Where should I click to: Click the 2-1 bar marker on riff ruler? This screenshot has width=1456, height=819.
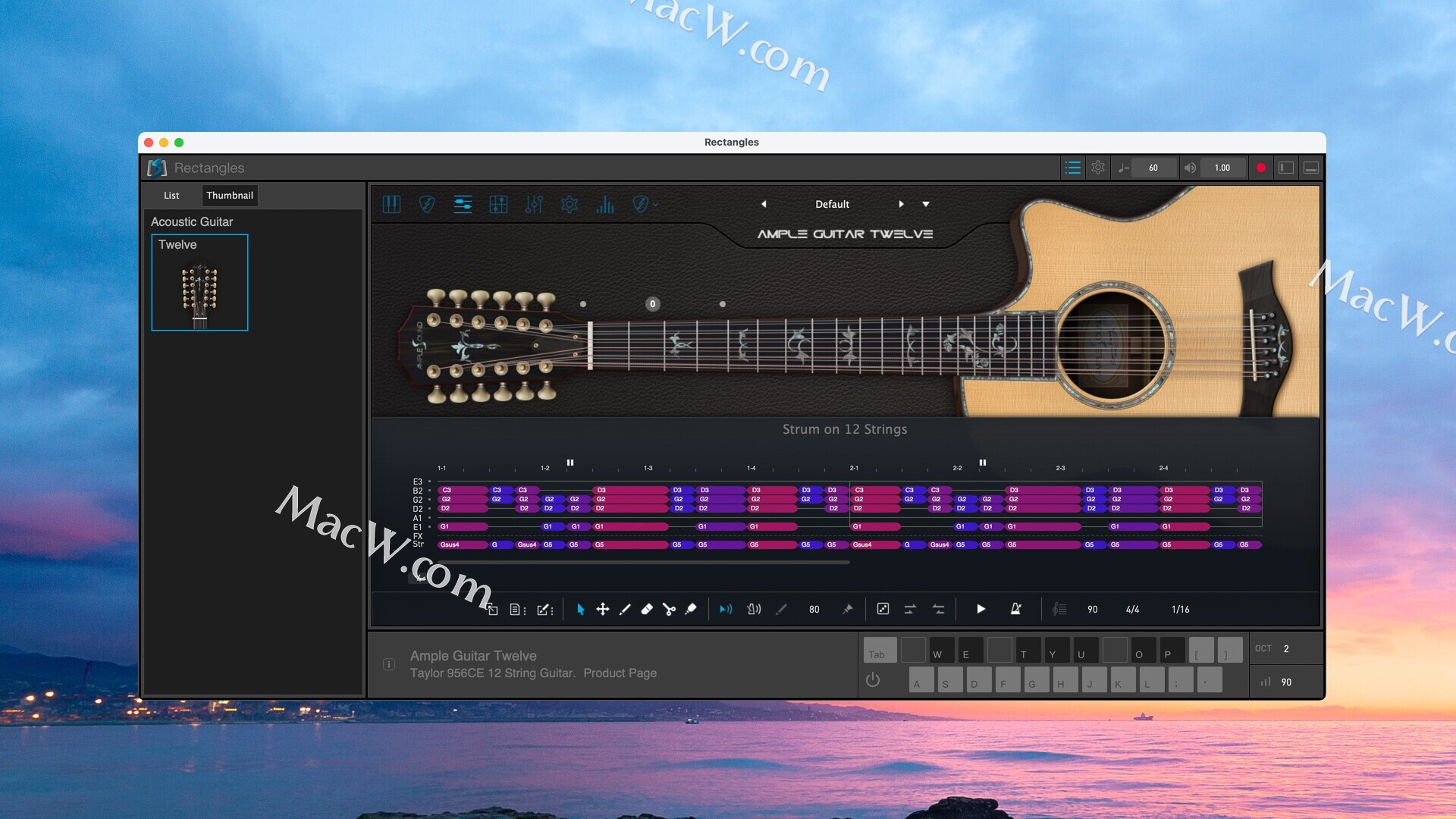pyautogui.click(x=854, y=468)
